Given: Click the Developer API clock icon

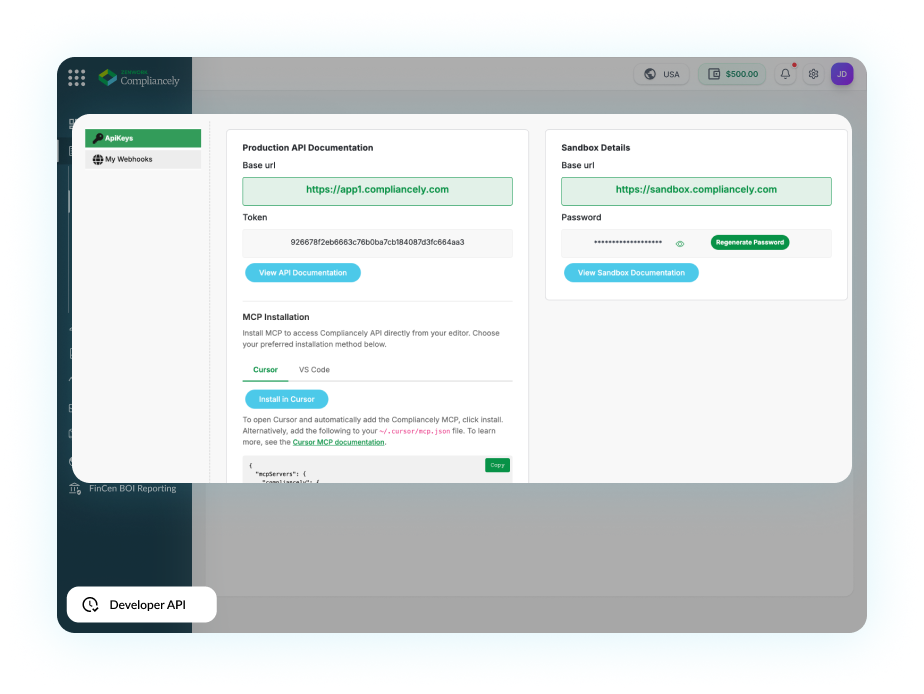Looking at the screenshot, I should coord(90,604).
